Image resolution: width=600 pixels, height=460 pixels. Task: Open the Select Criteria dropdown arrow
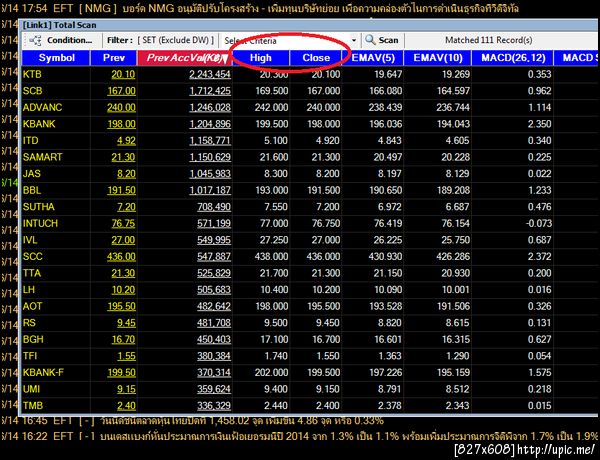click(x=354, y=40)
